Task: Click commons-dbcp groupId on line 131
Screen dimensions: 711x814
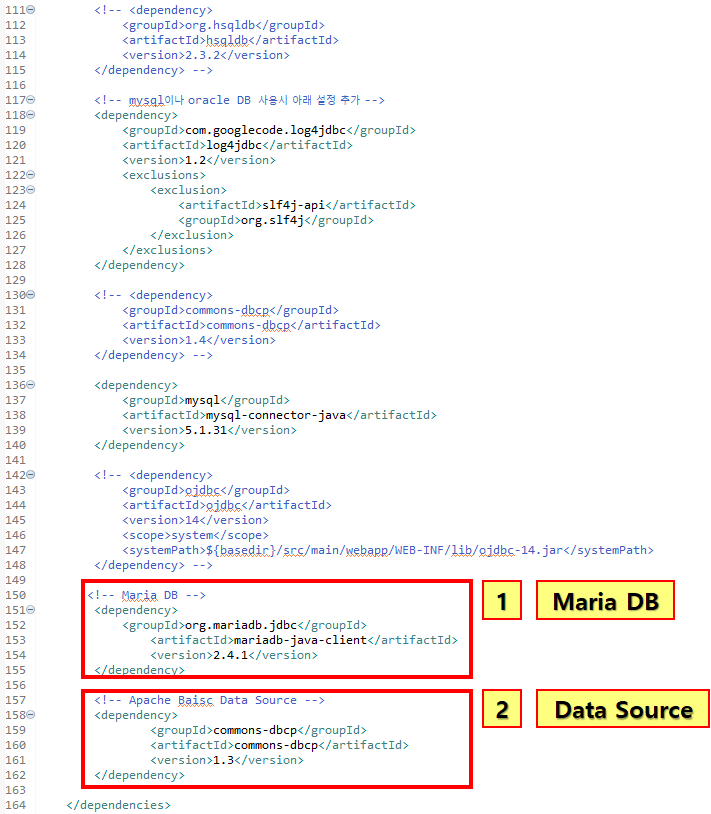Action: point(227,310)
